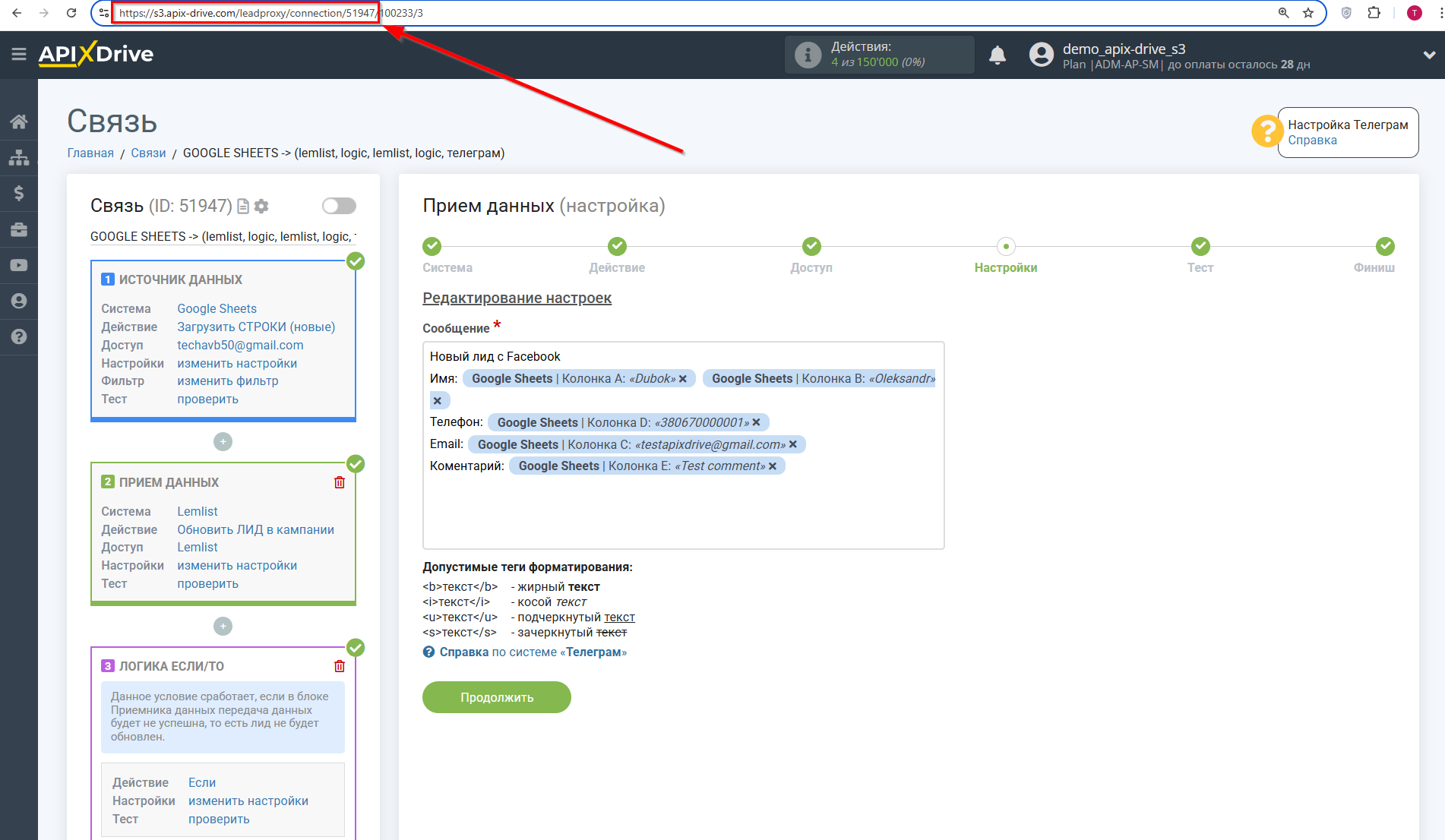This screenshot has width=1445, height=840.
Task: Open the hamburger menu
Action: click(19, 54)
